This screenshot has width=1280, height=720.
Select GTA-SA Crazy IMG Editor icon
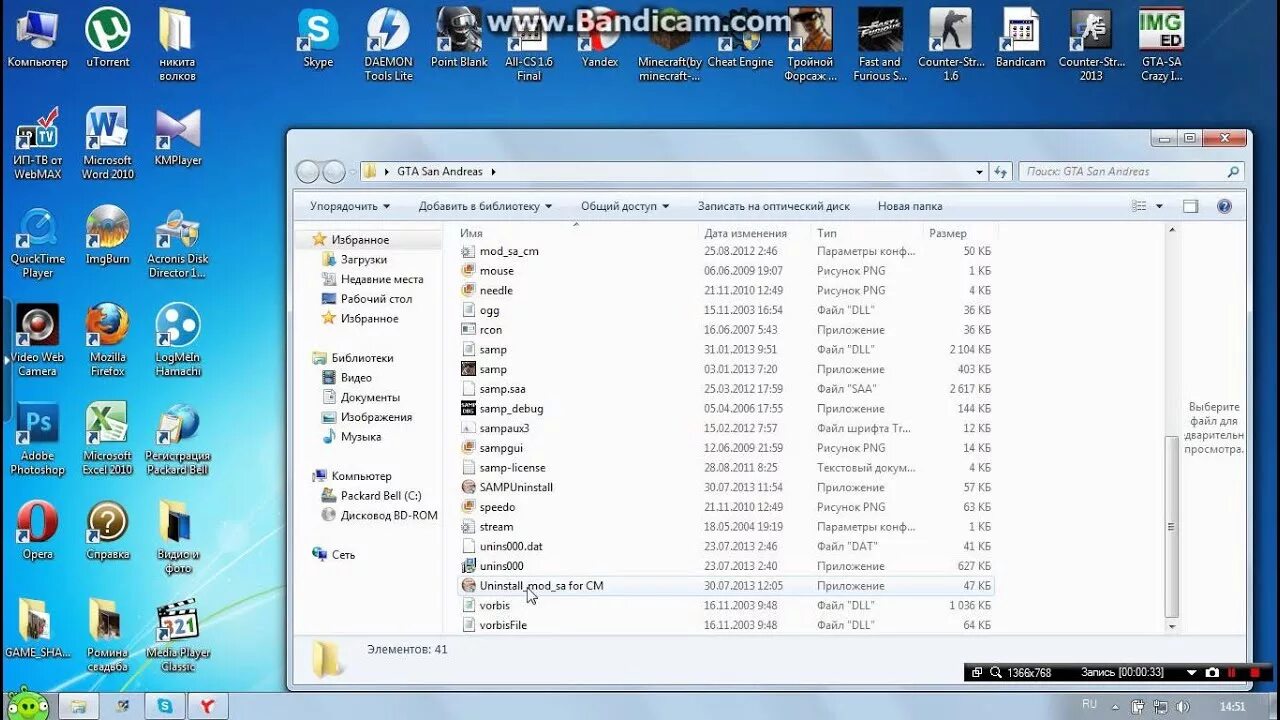(x=1161, y=44)
